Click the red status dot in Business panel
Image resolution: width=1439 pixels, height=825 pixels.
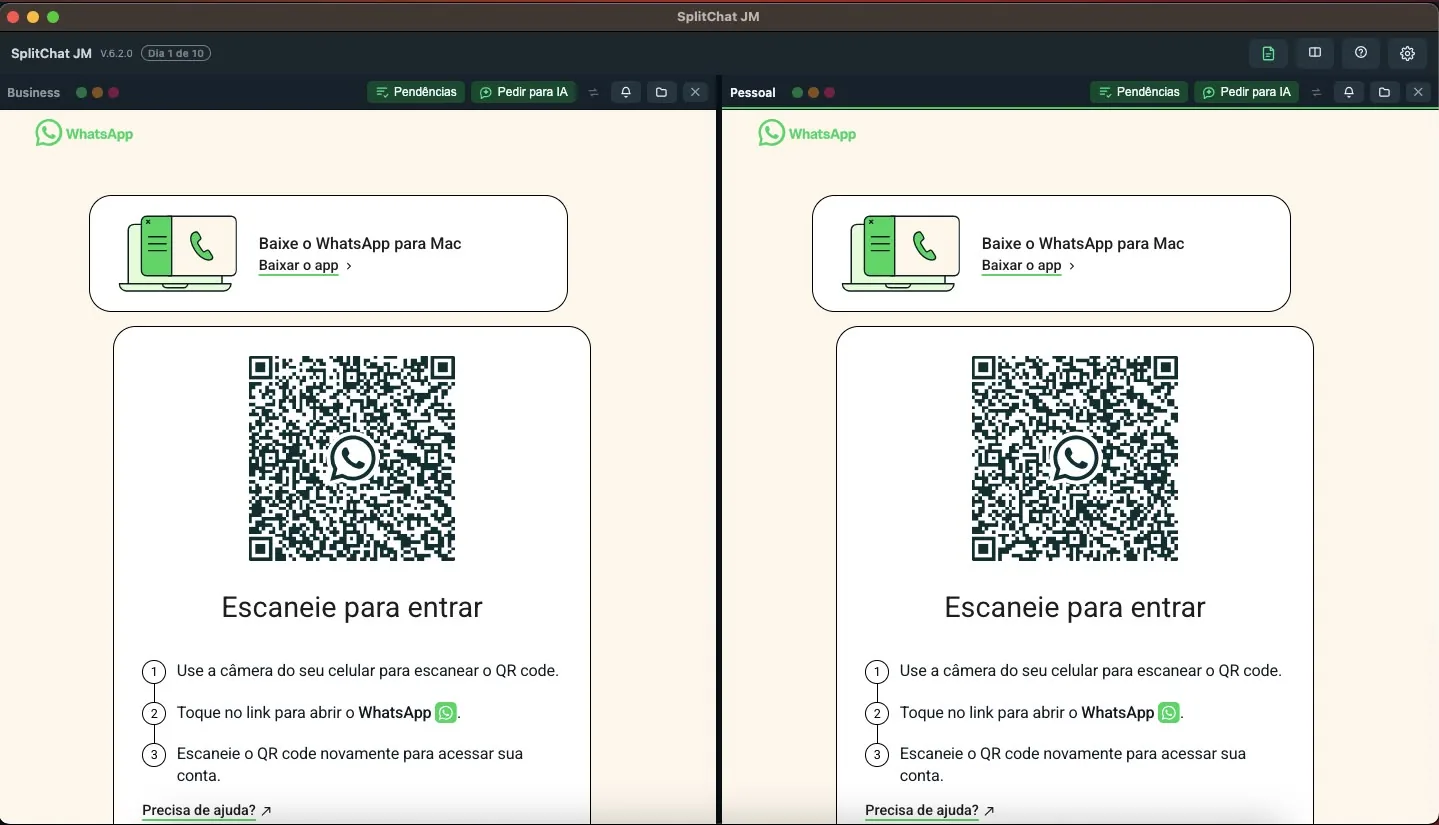click(114, 93)
